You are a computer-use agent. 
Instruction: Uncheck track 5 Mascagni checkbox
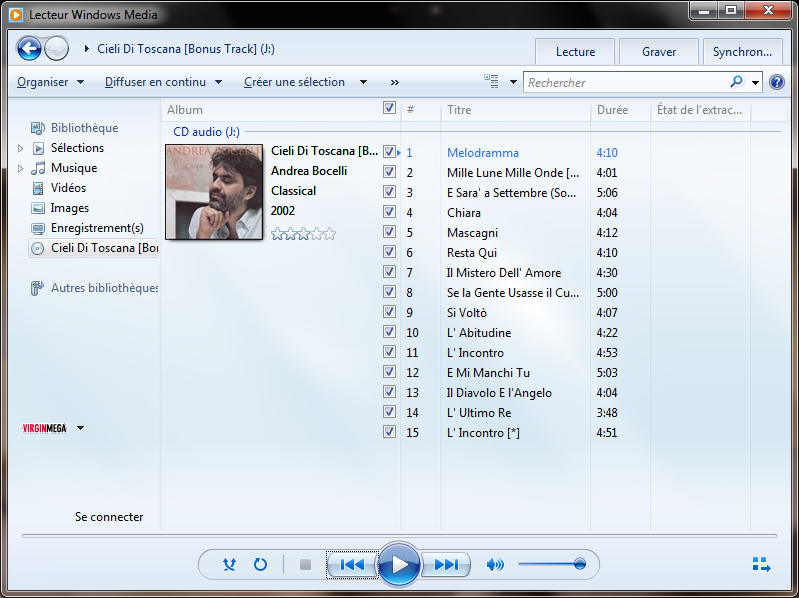(x=389, y=232)
